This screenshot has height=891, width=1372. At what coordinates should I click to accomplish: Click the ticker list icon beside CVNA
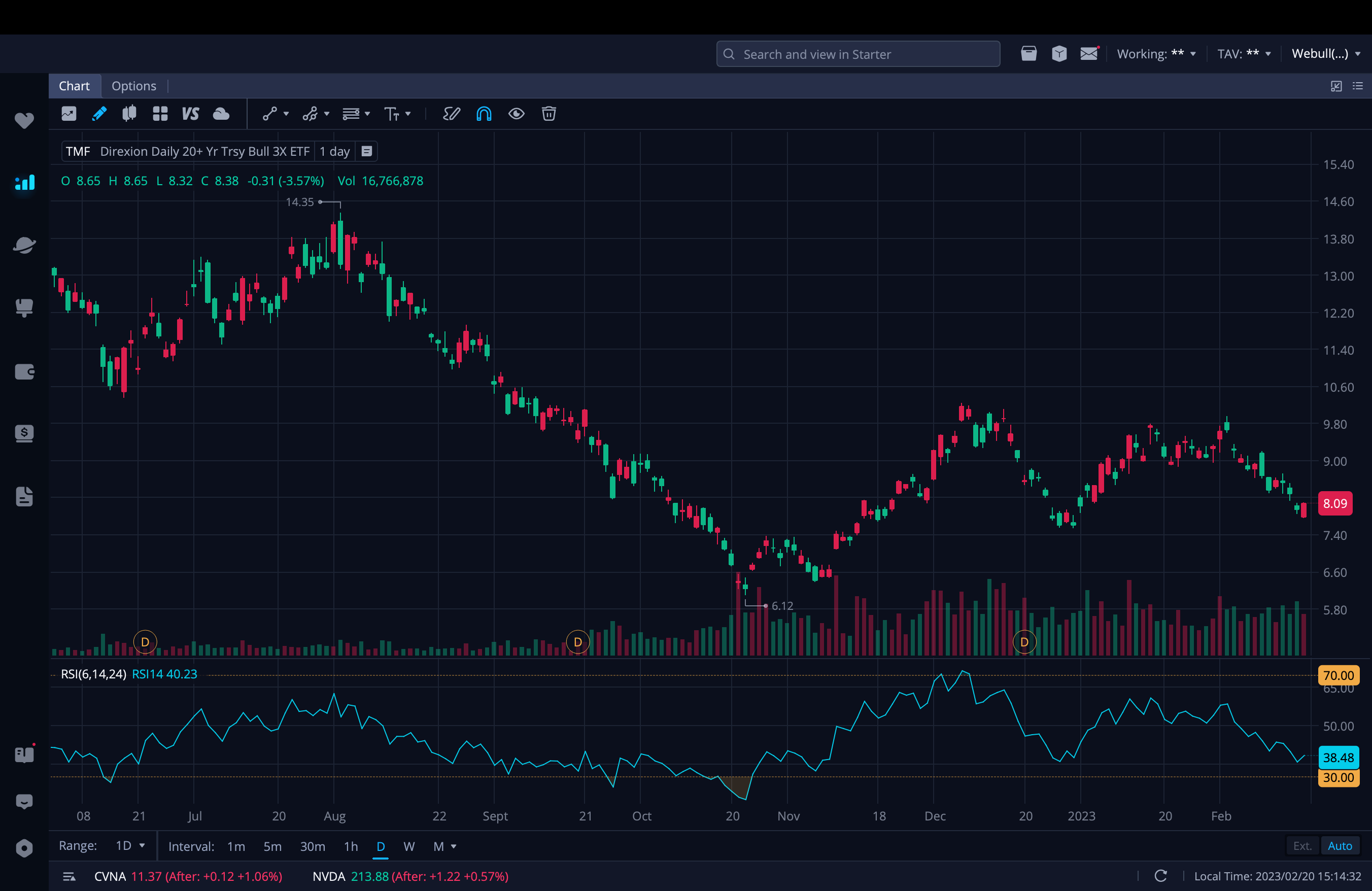[69, 876]
